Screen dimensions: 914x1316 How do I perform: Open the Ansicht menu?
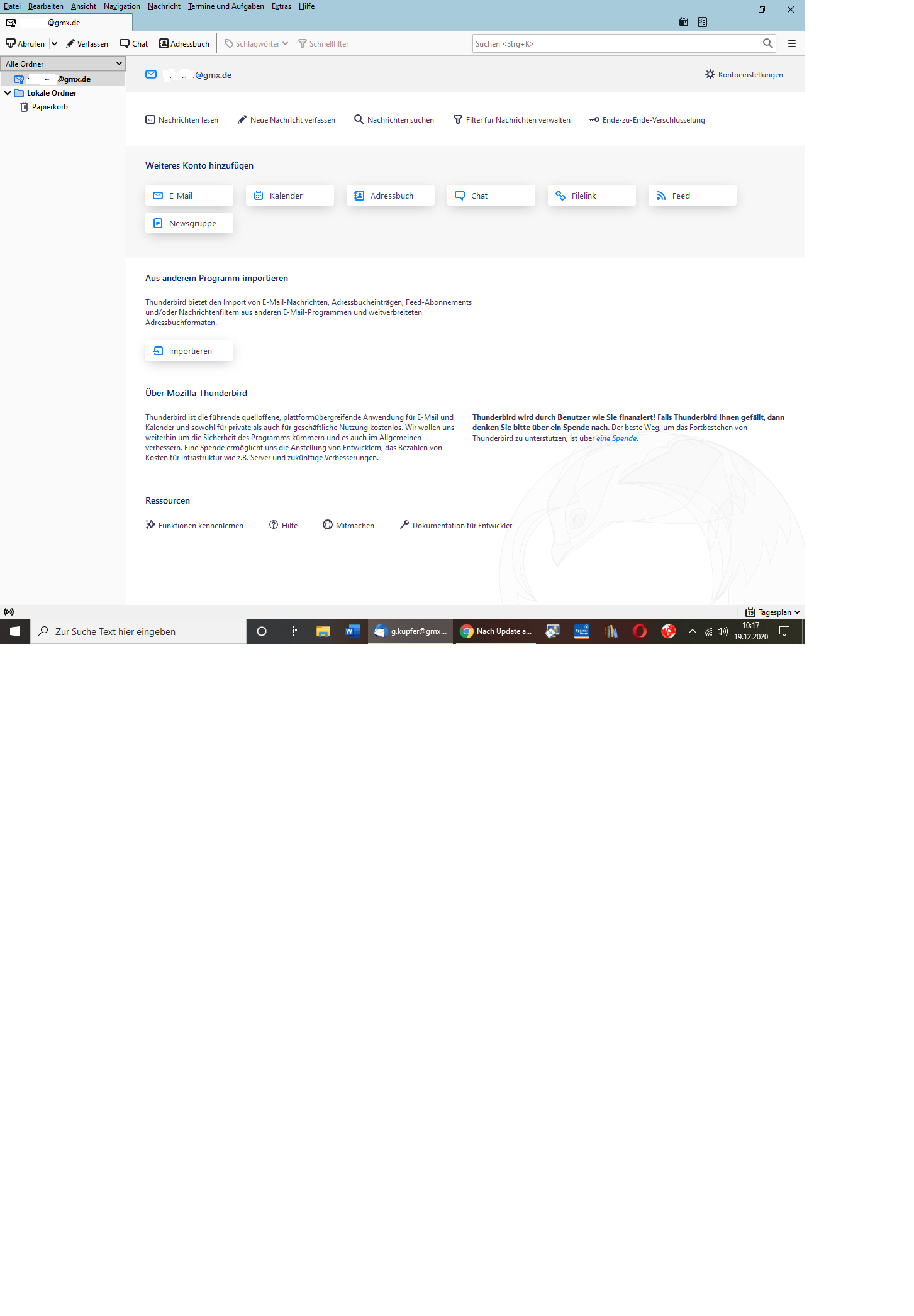coord(84,6)
